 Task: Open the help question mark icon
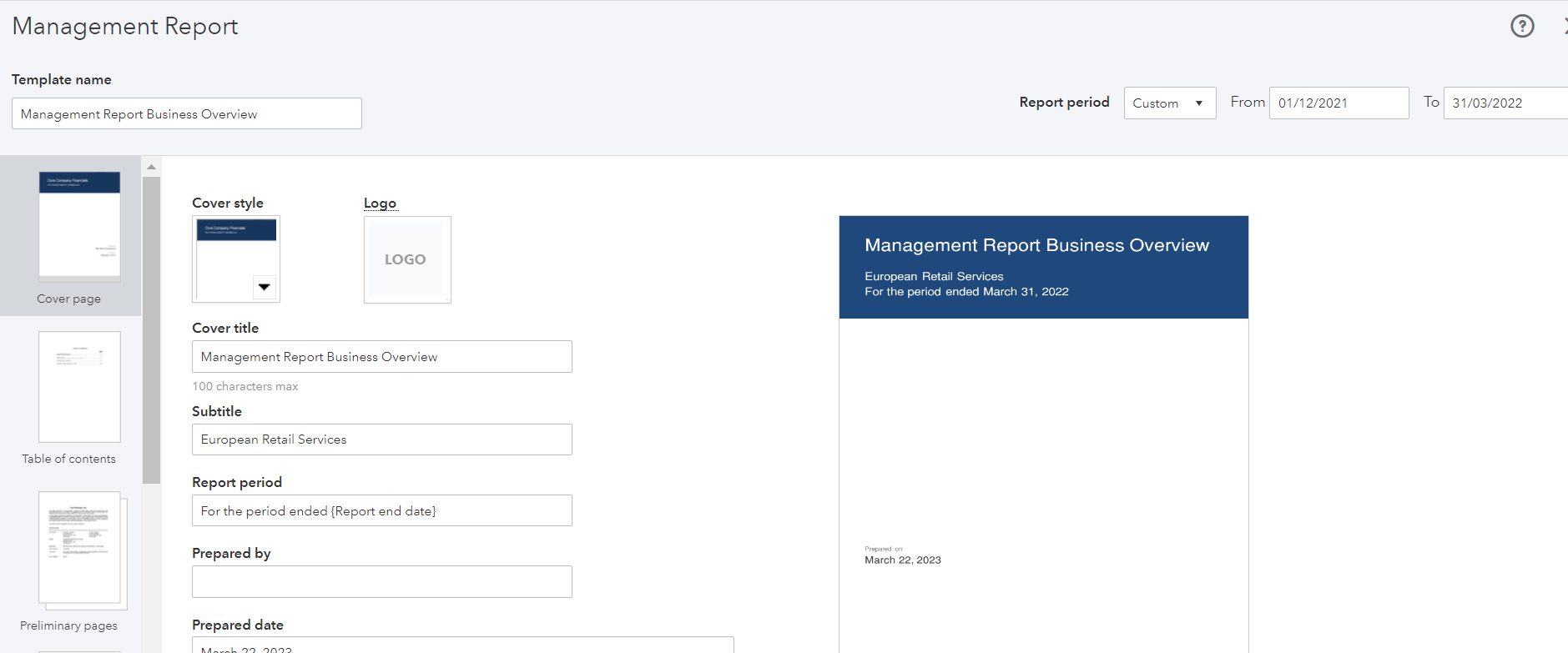pyautogui.click(x=1522, y=27)
